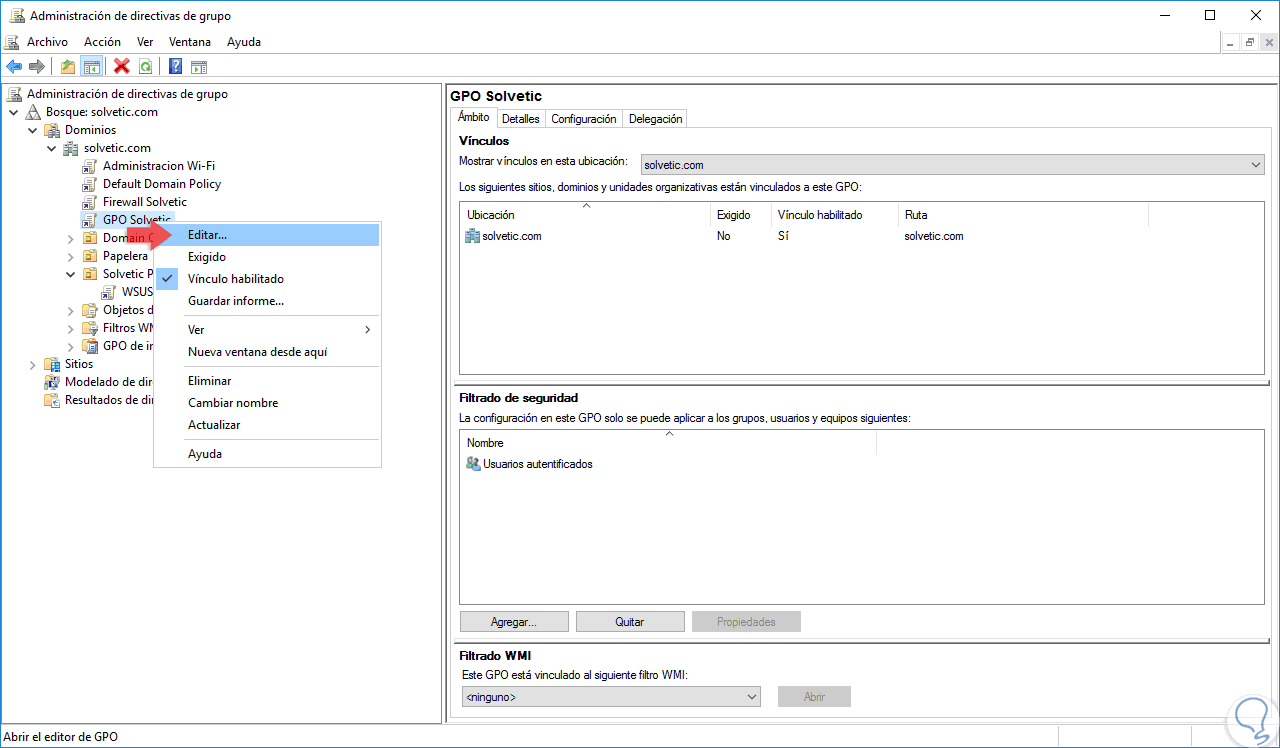Click the up-one-level folder toolbar icon
Viewport: 1280px width, 748px height.
click(x=67, y=66)
